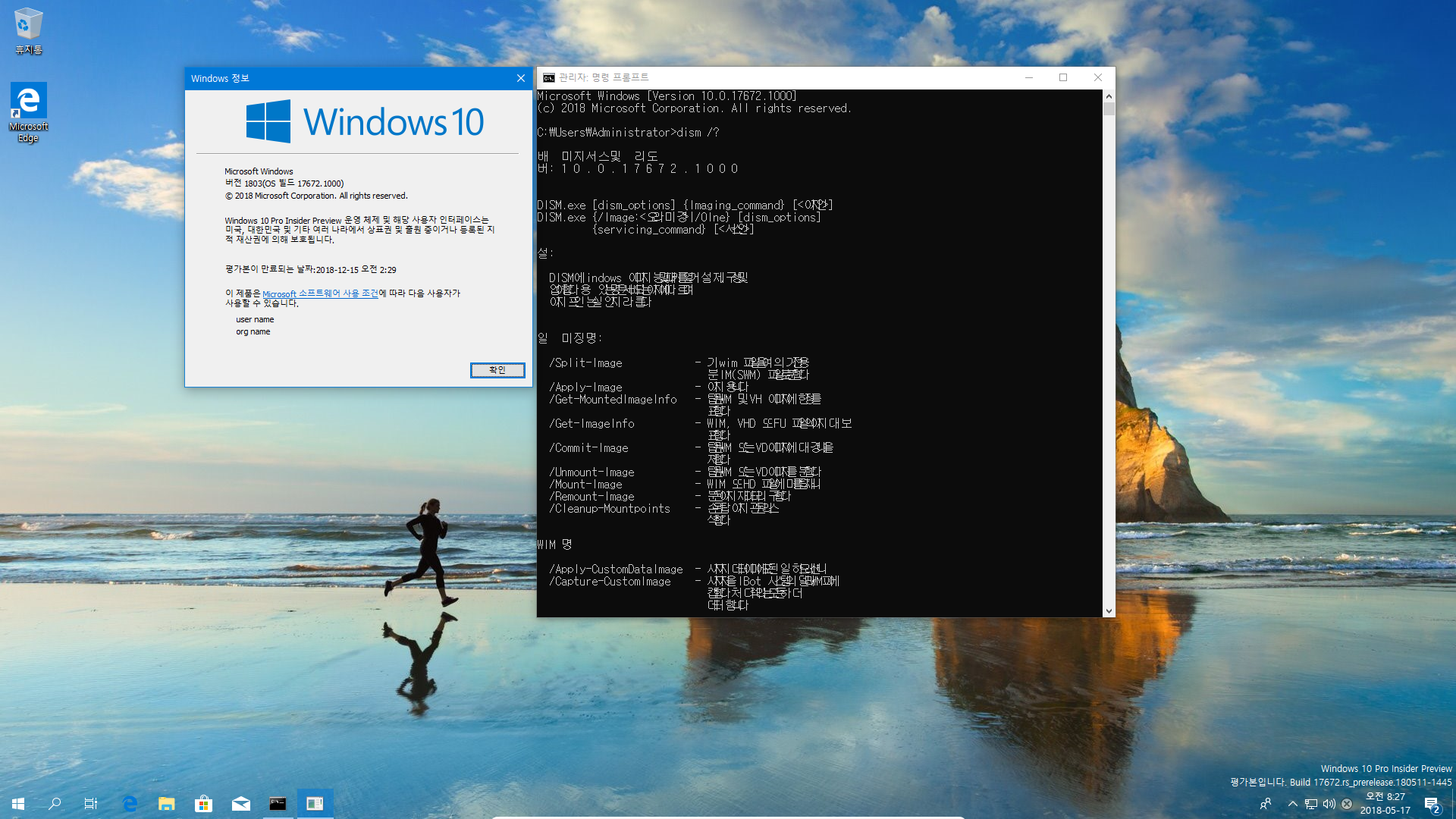The image size is (1456, 819).
Task: Open taskbar search magnifier
Action: [x=55, y=804]
